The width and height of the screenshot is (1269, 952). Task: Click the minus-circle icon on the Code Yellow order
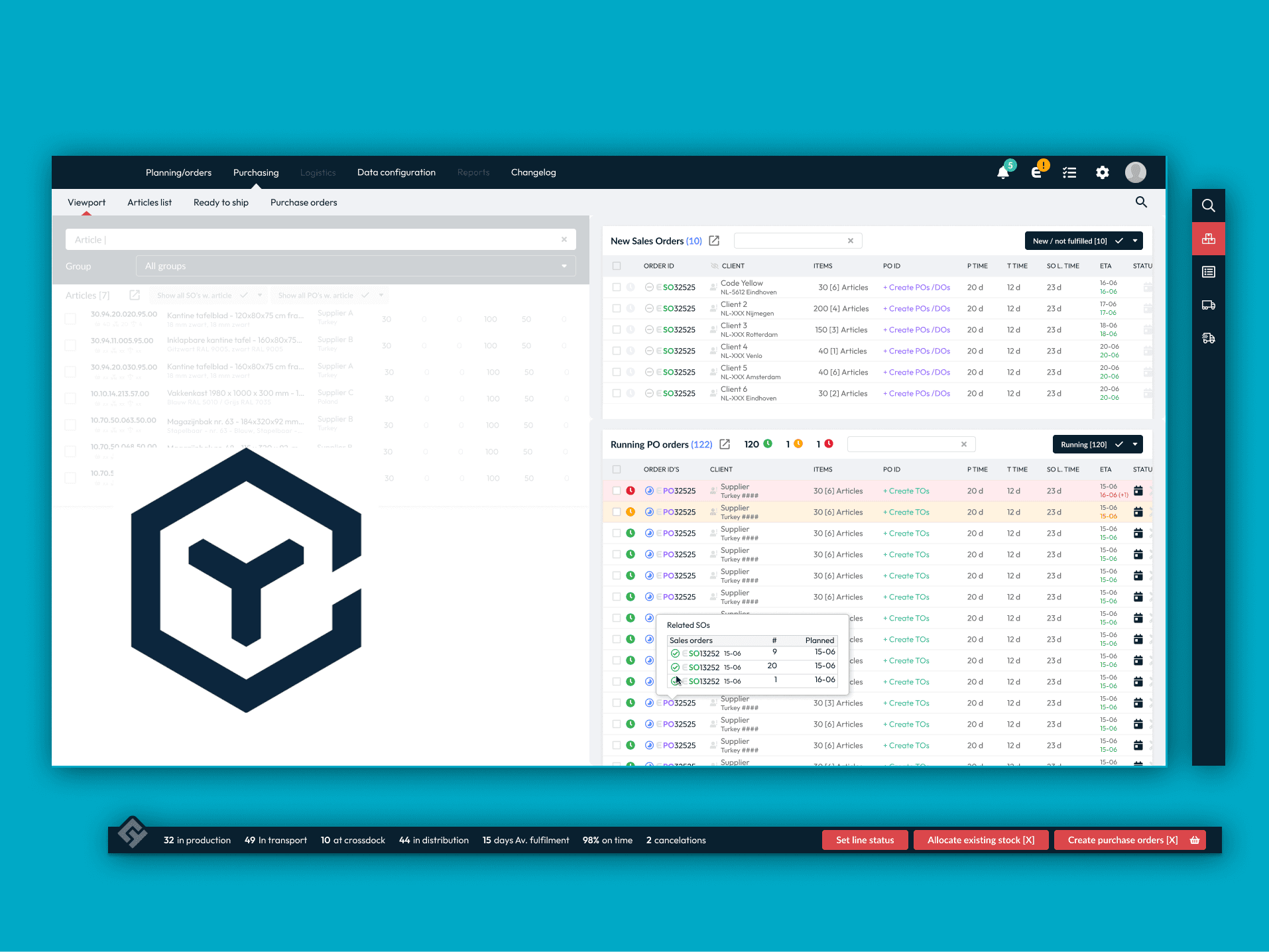coord(649,287)
